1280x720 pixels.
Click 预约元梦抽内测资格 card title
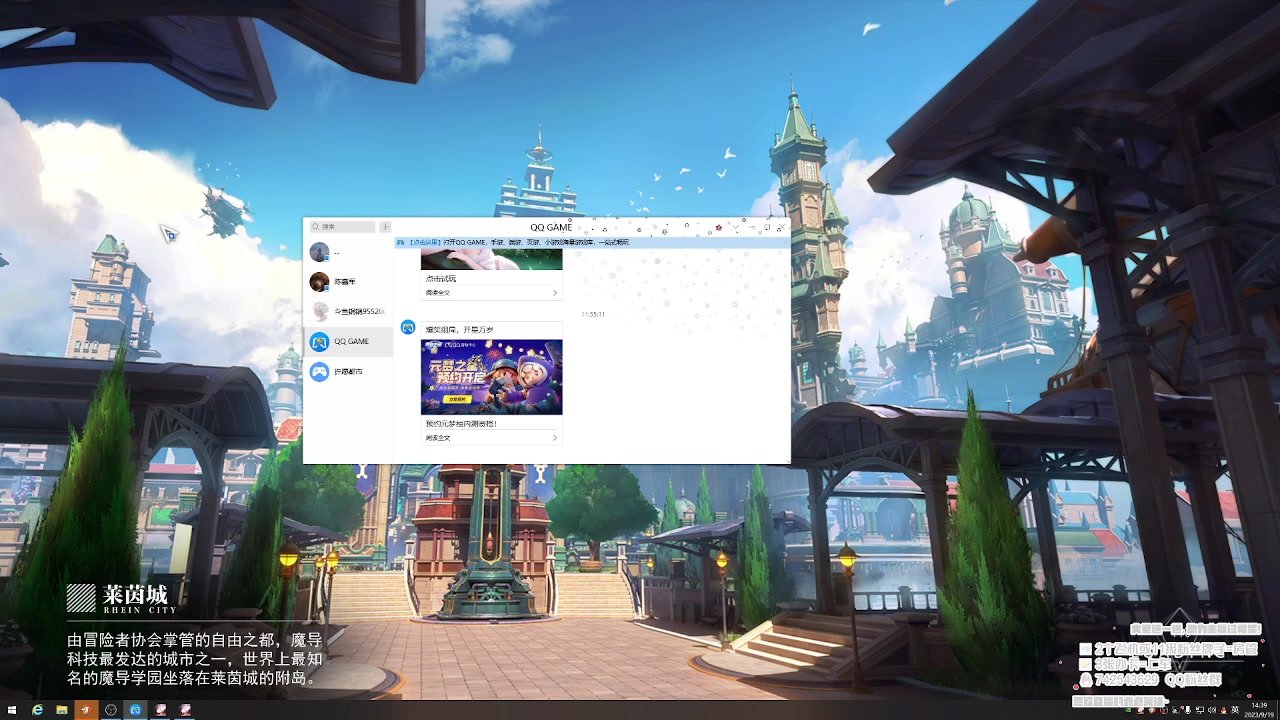click(x=461, y=423)
